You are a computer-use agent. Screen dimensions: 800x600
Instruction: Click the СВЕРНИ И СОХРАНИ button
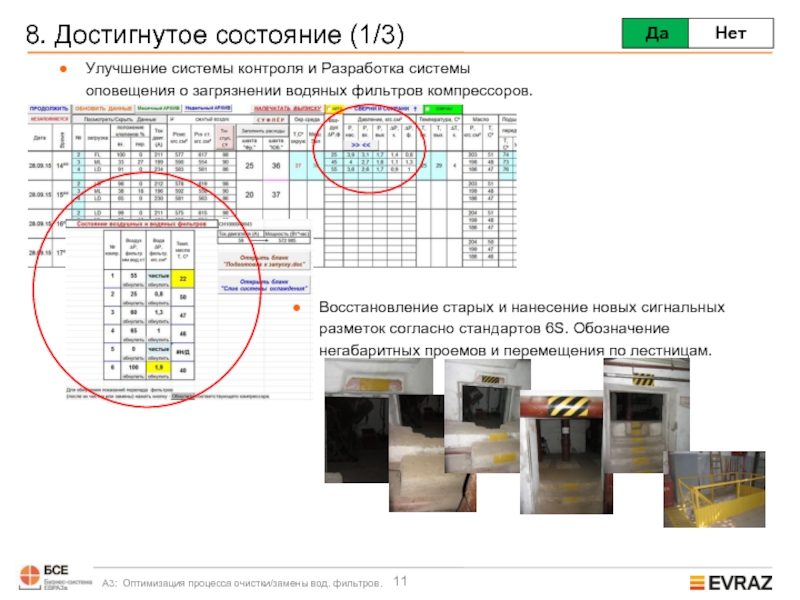pos(385,109)
